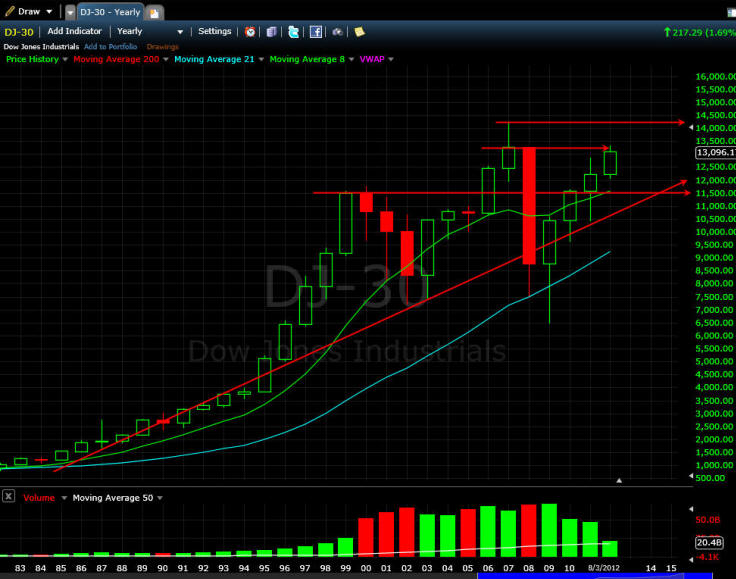Click the Moving Average 200 label
The height and width of the screenshot is (579, 736).
pyautogui.click(x=116, y=59)
